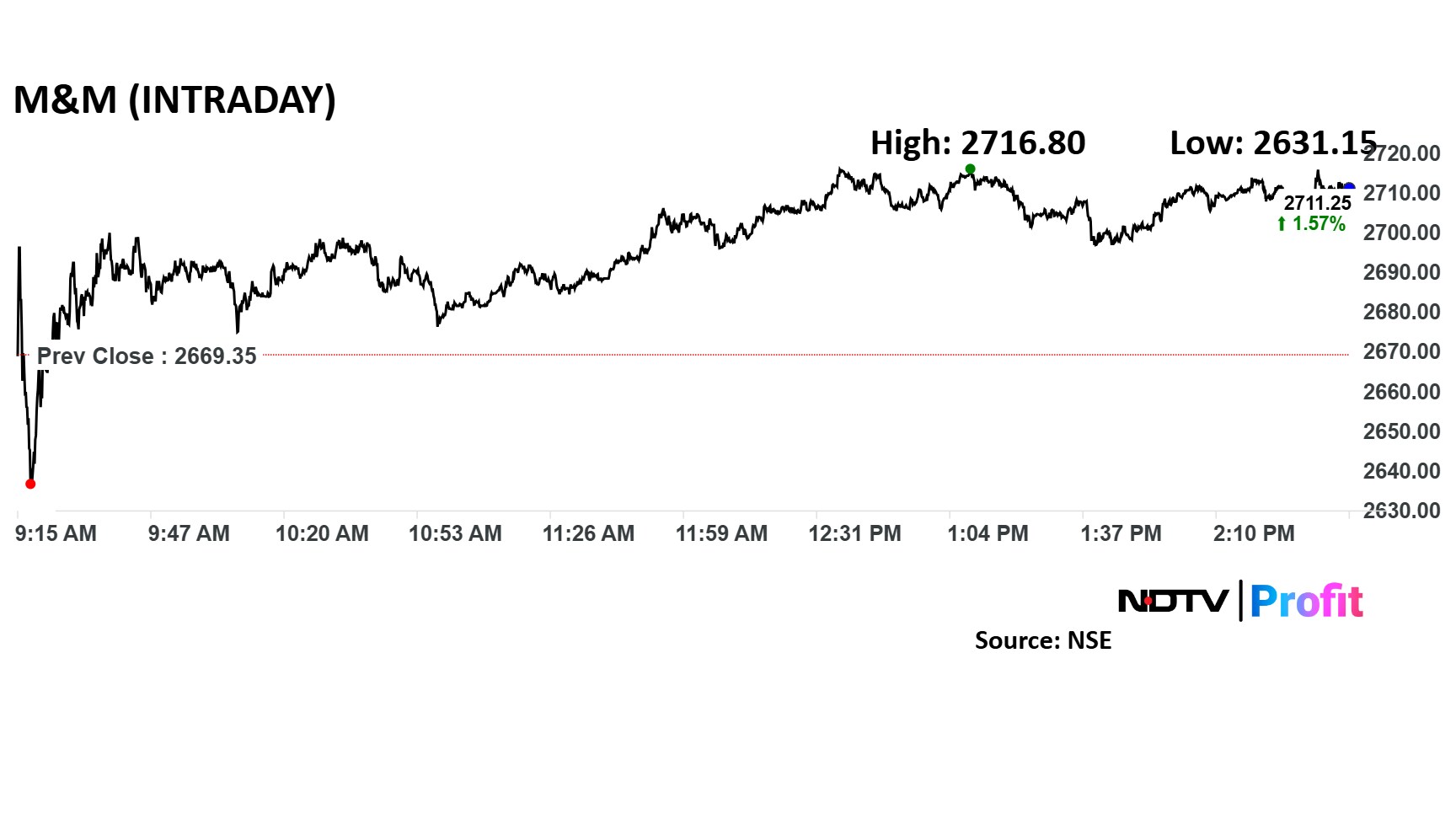
Task: Click the current price label 2711.25
Action: (1317, 203)
